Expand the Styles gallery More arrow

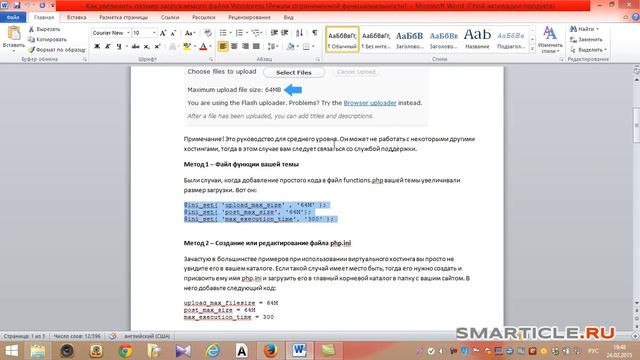click(532, 49)
